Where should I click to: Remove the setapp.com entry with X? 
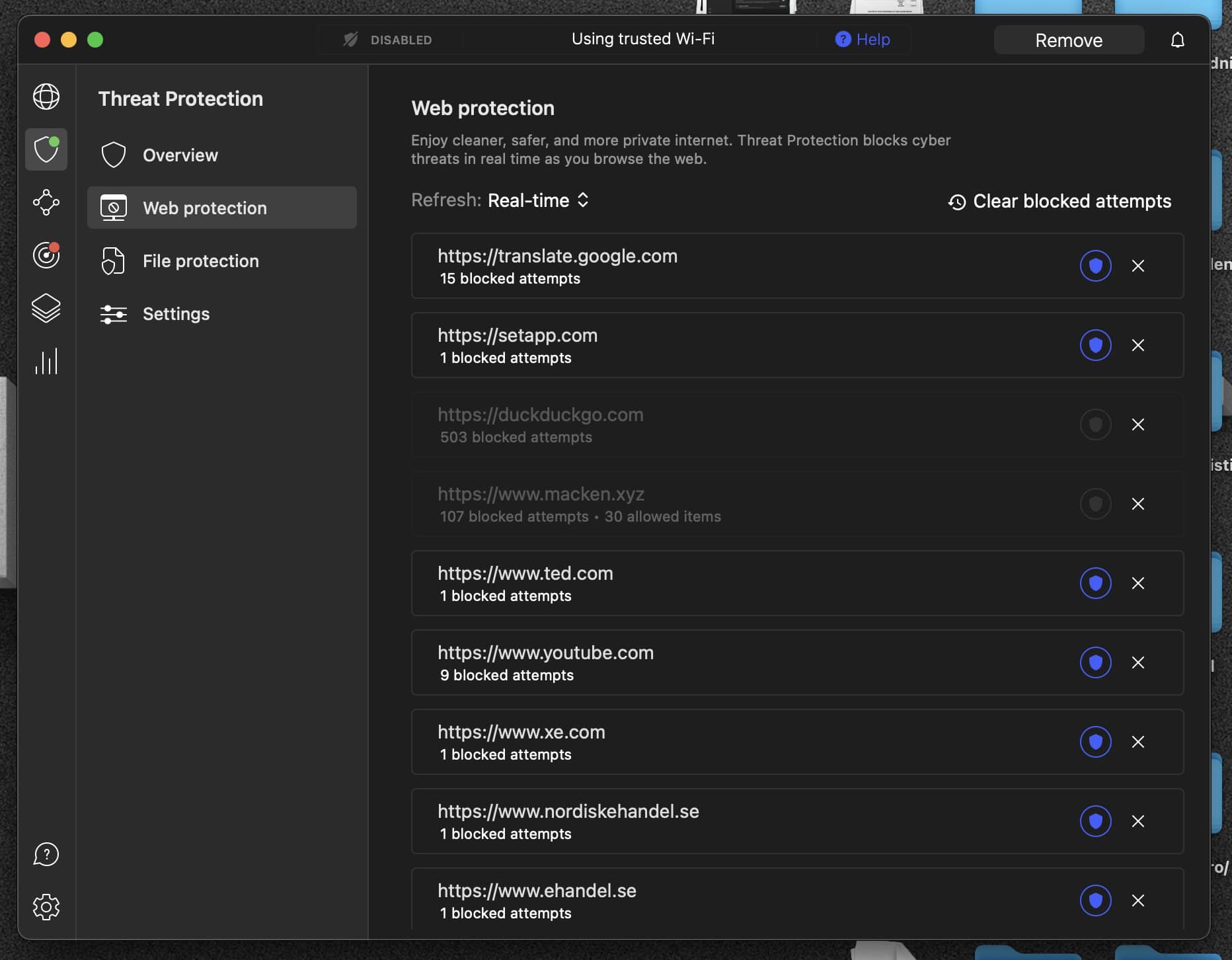coord(1138,345)
